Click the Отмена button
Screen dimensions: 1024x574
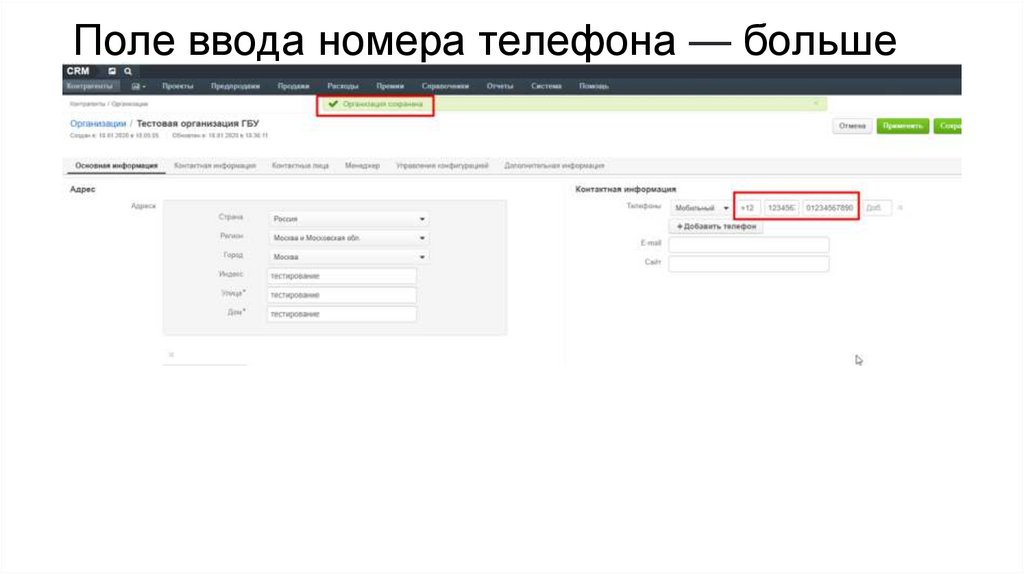tap(852, 126)
